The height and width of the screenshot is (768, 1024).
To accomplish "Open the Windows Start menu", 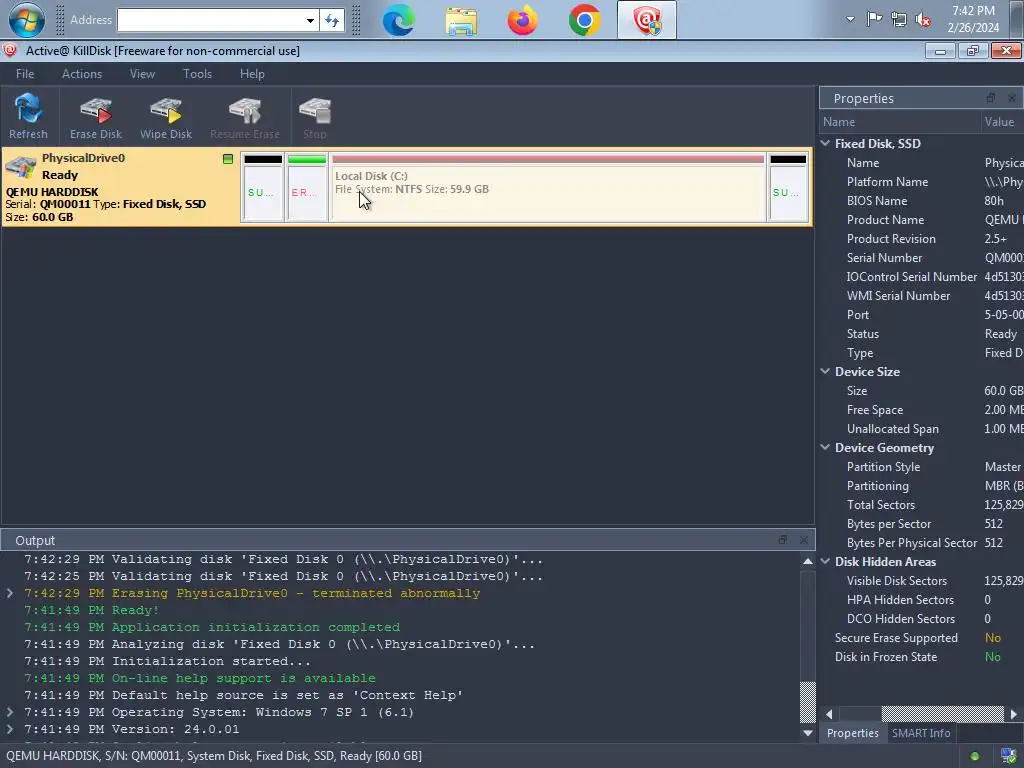I will click(27, 20).
